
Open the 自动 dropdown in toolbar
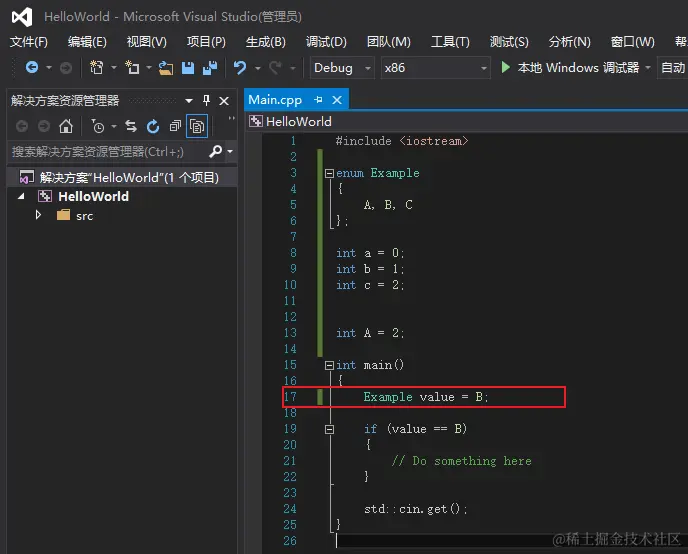click(673, 68)
